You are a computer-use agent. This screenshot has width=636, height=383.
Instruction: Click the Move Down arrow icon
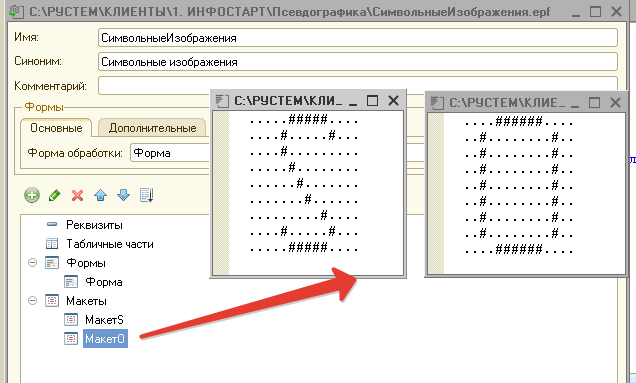[123, 196]
